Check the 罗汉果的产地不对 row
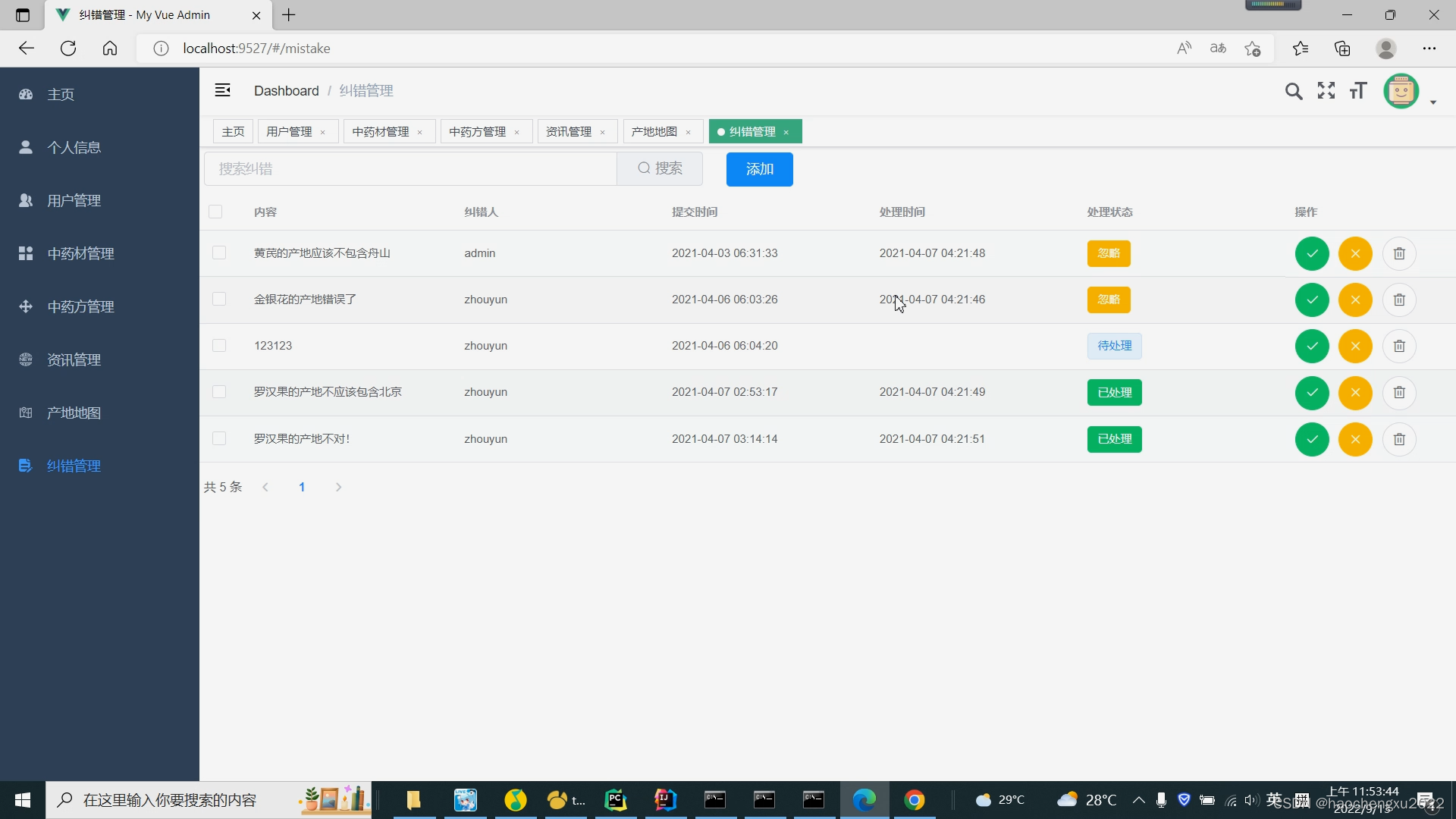1456x819 pixels. (x=219, y=438)
